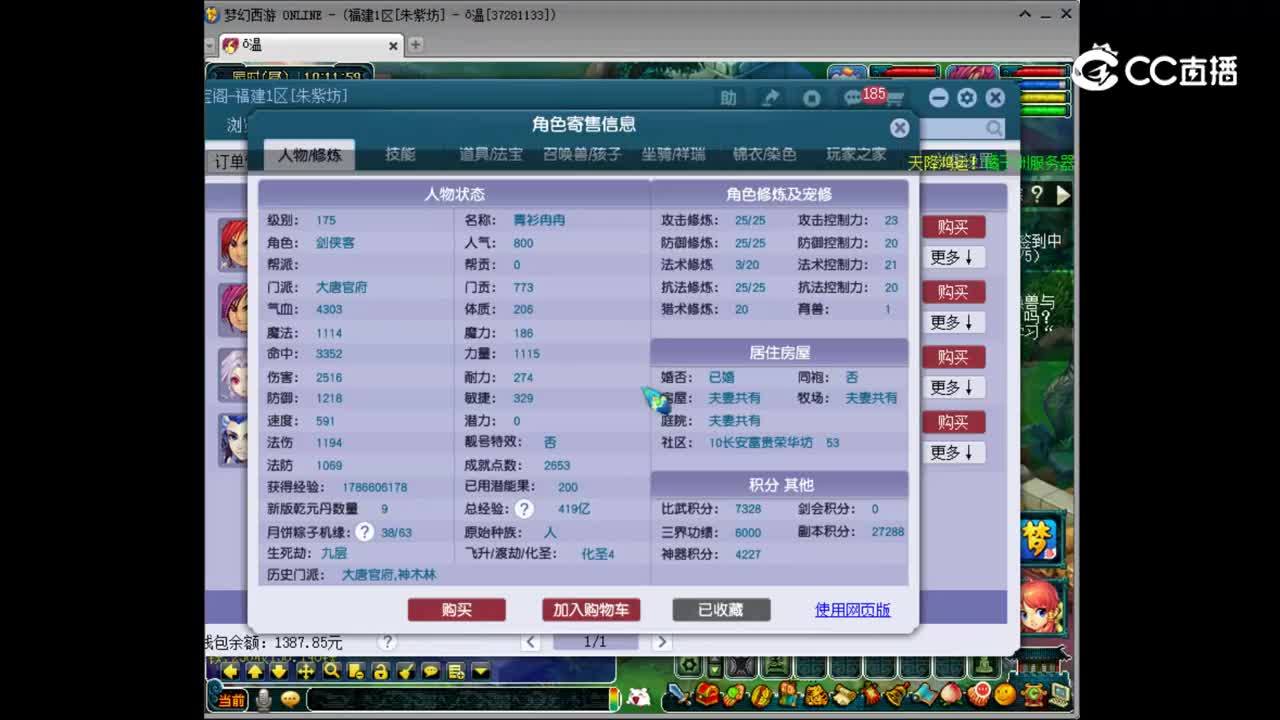Click the padlock icon in chat toolbar
Screen dimensions: 1280x720
pyautogui.click(x=380, y=671)
